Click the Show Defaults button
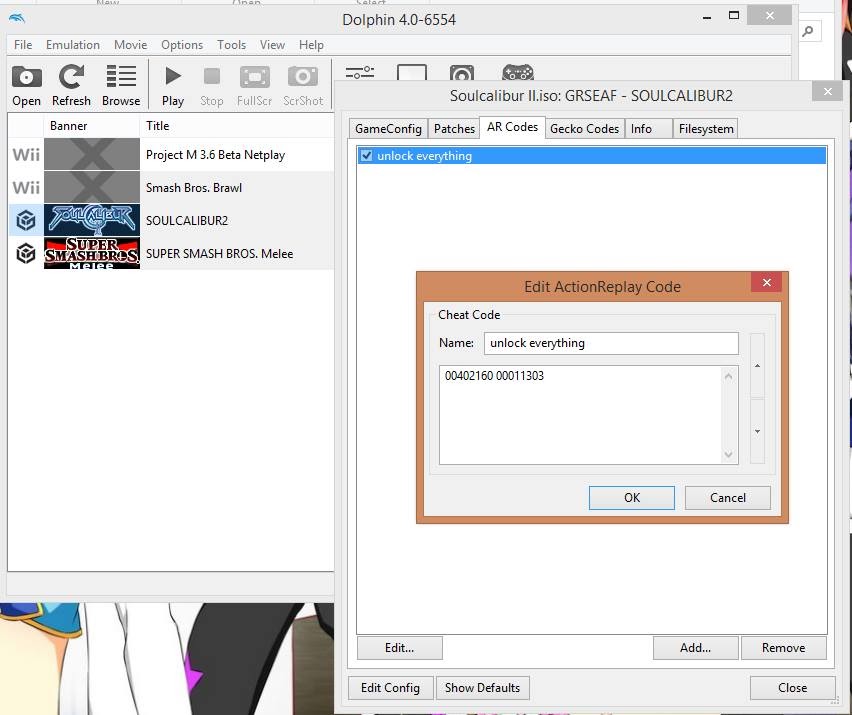 [x=483, y=688]
